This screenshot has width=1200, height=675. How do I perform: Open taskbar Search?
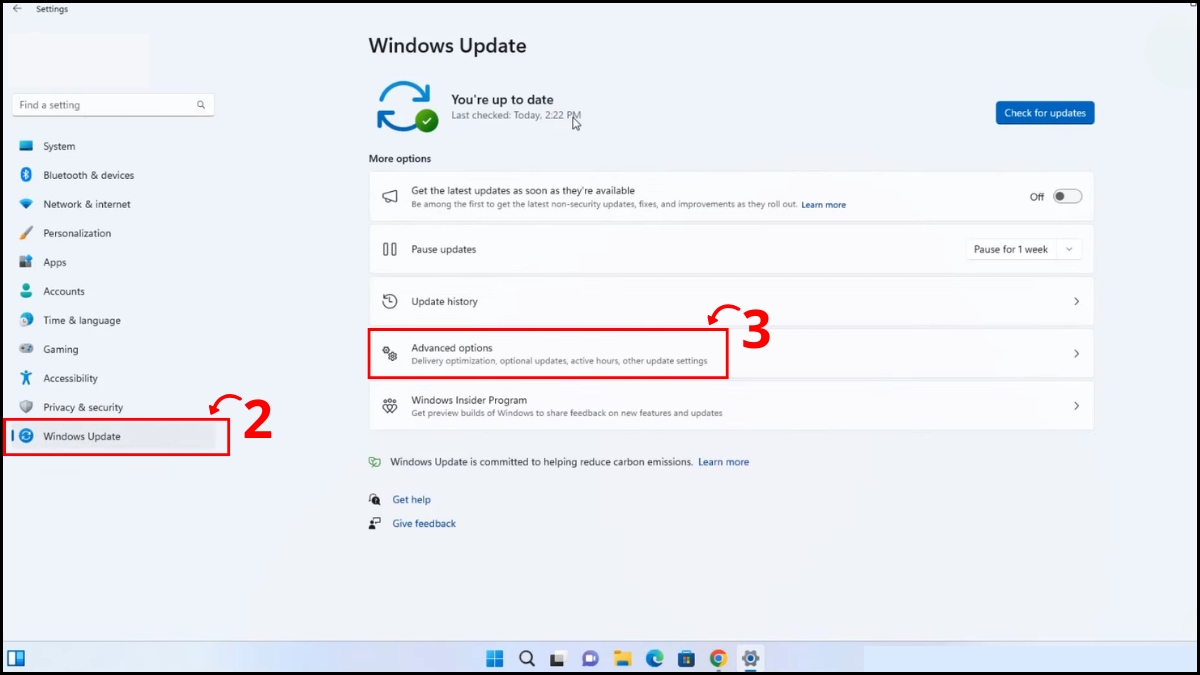coord(527,658)
